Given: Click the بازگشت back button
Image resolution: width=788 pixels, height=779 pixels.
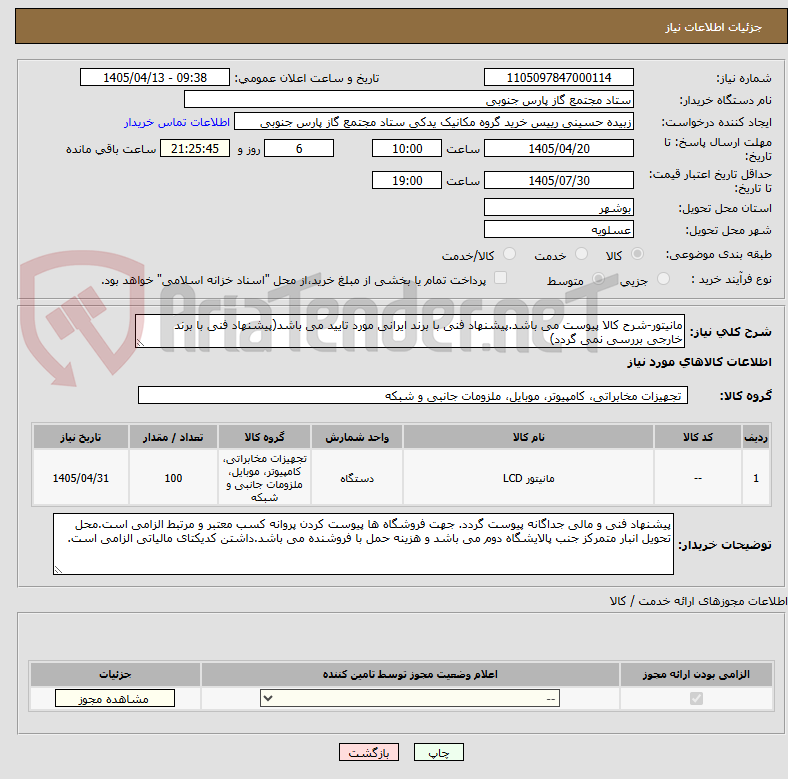Looking at the screenshot, I should (369, 752).
